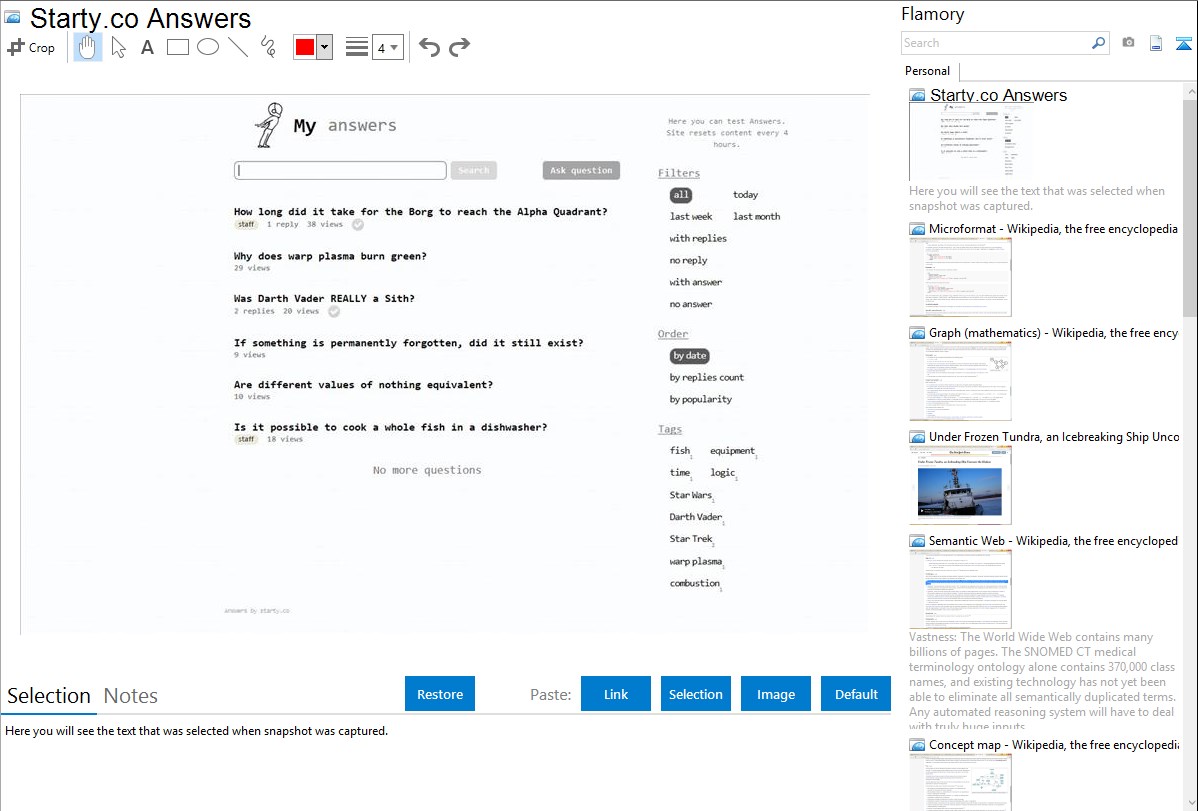The height and width of the screenshot is (811, 1198).
Task: Click the Restore button
Action: point(440,694)
